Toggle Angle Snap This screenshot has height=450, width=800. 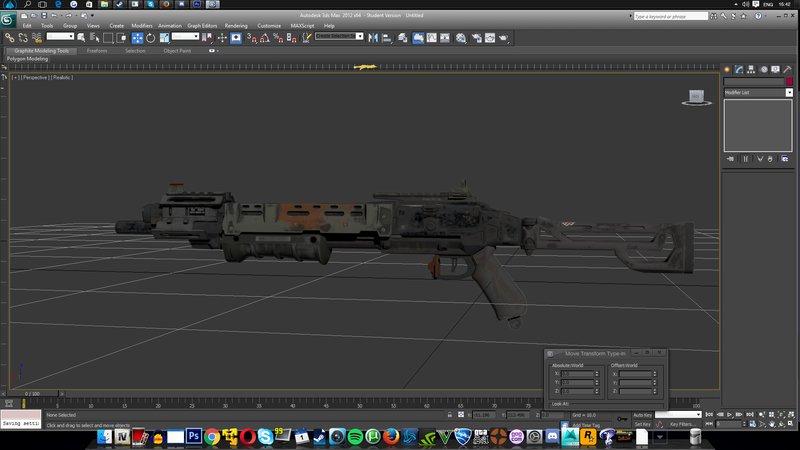click(x=265, y=37)
